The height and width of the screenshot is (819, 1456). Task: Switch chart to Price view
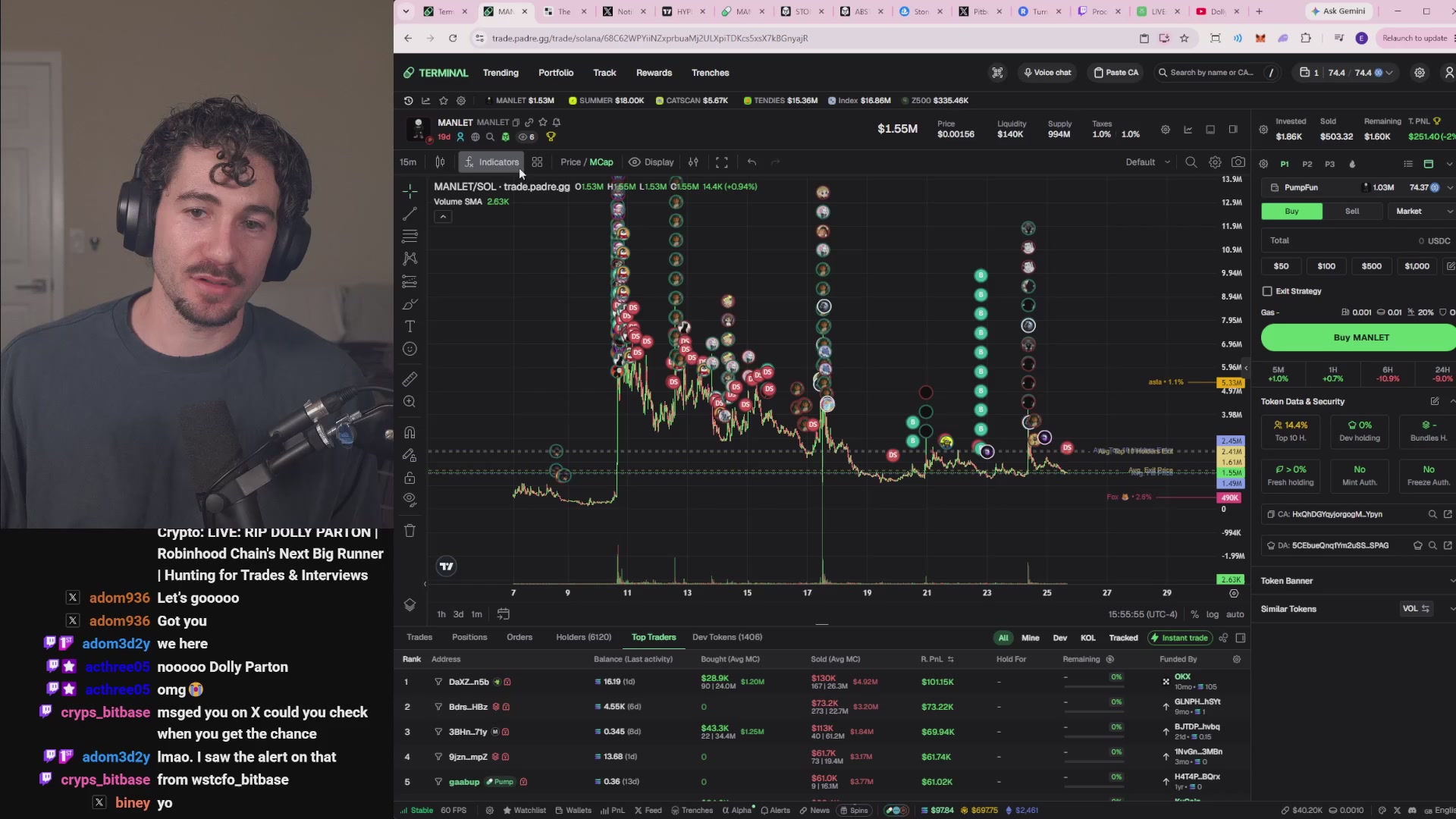[x=570, y=162]
